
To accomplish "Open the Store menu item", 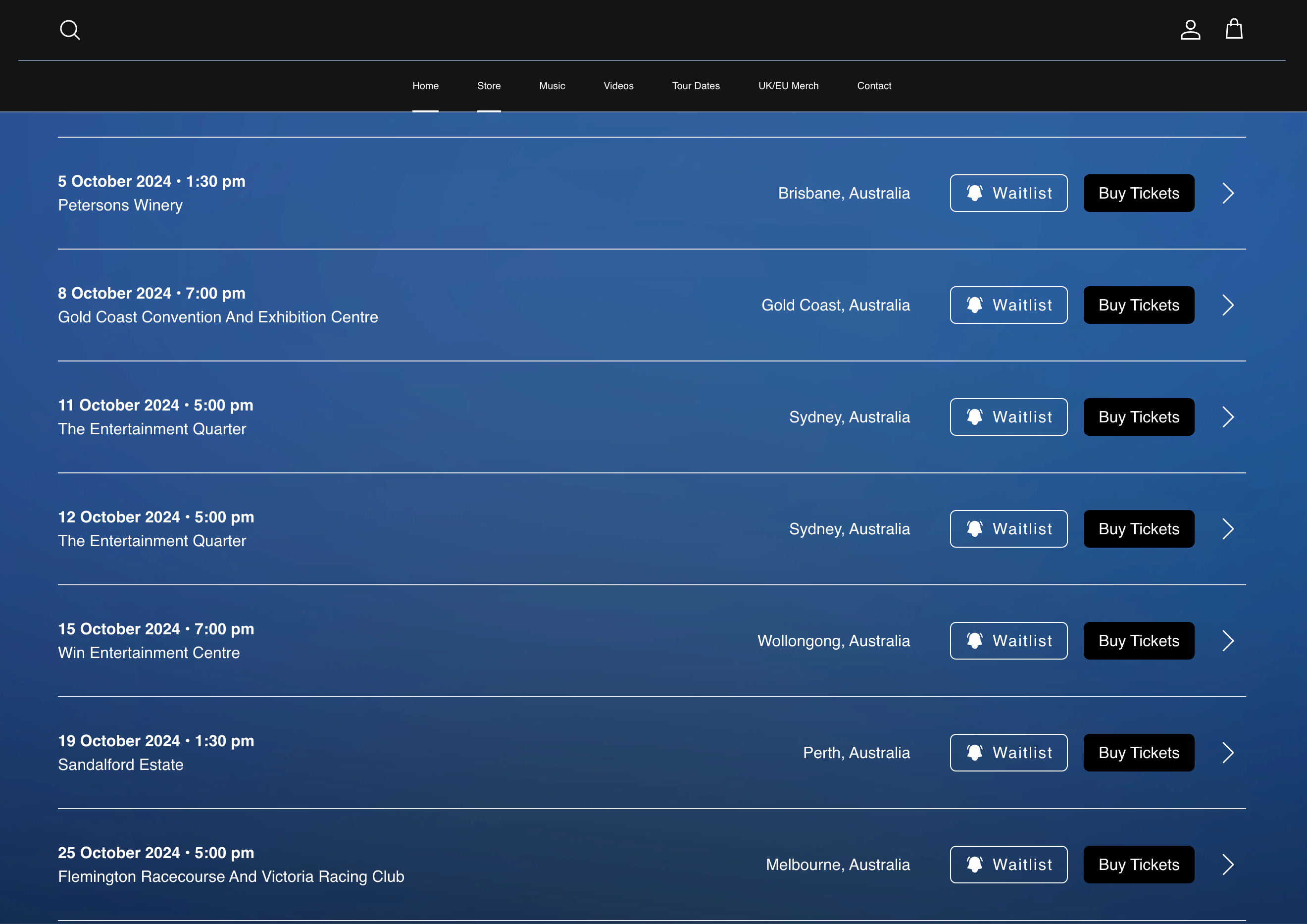I will (489, 85).
